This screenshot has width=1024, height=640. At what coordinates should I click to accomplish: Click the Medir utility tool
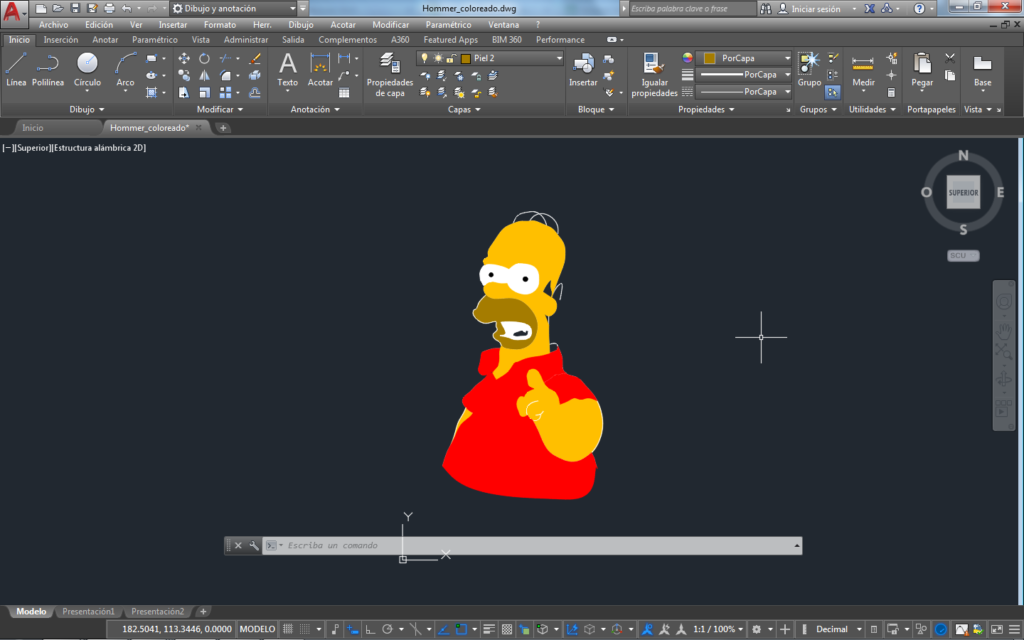863,69
